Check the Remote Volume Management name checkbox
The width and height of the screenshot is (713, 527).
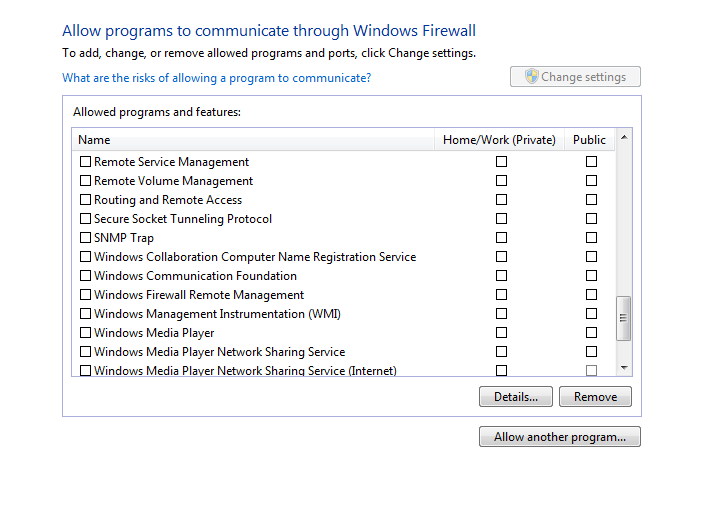pos(85,181)
